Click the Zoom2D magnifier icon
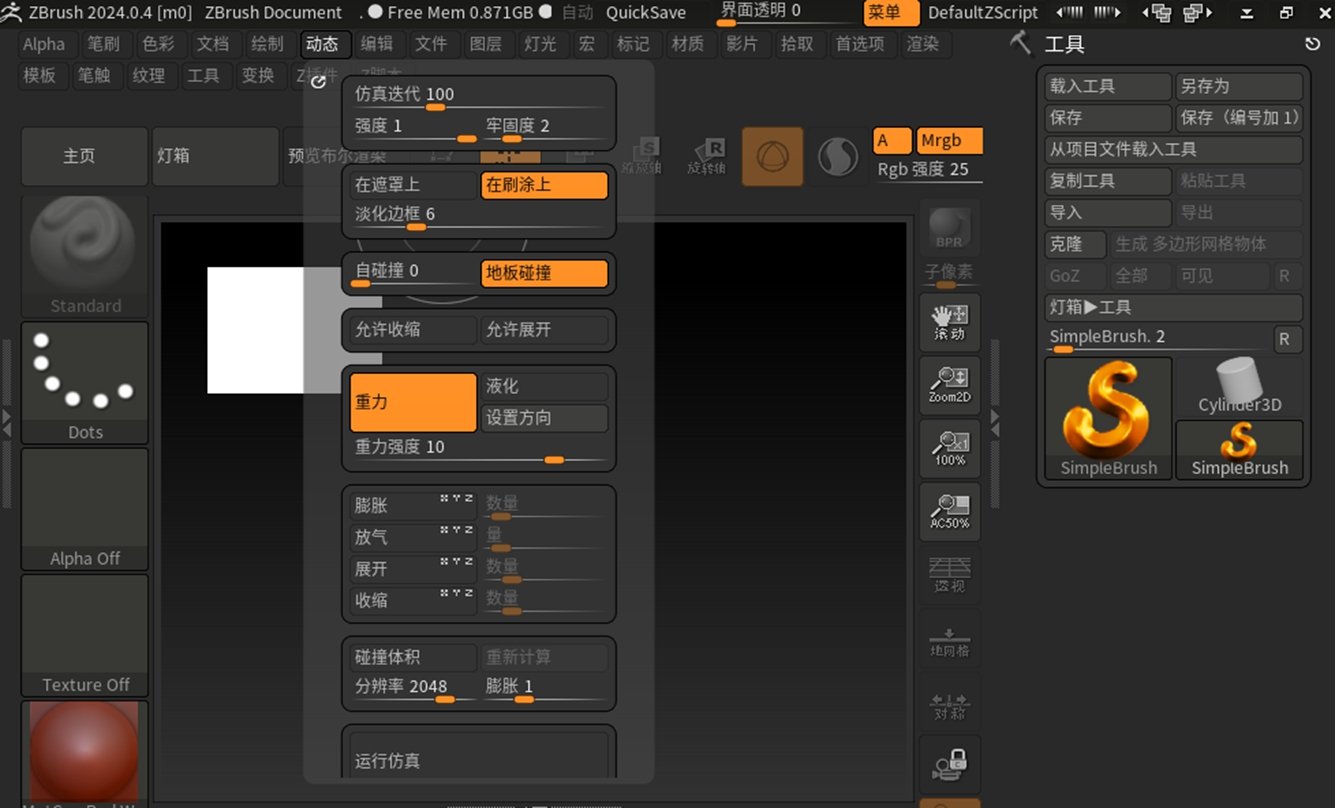 [x=949, y=385]
